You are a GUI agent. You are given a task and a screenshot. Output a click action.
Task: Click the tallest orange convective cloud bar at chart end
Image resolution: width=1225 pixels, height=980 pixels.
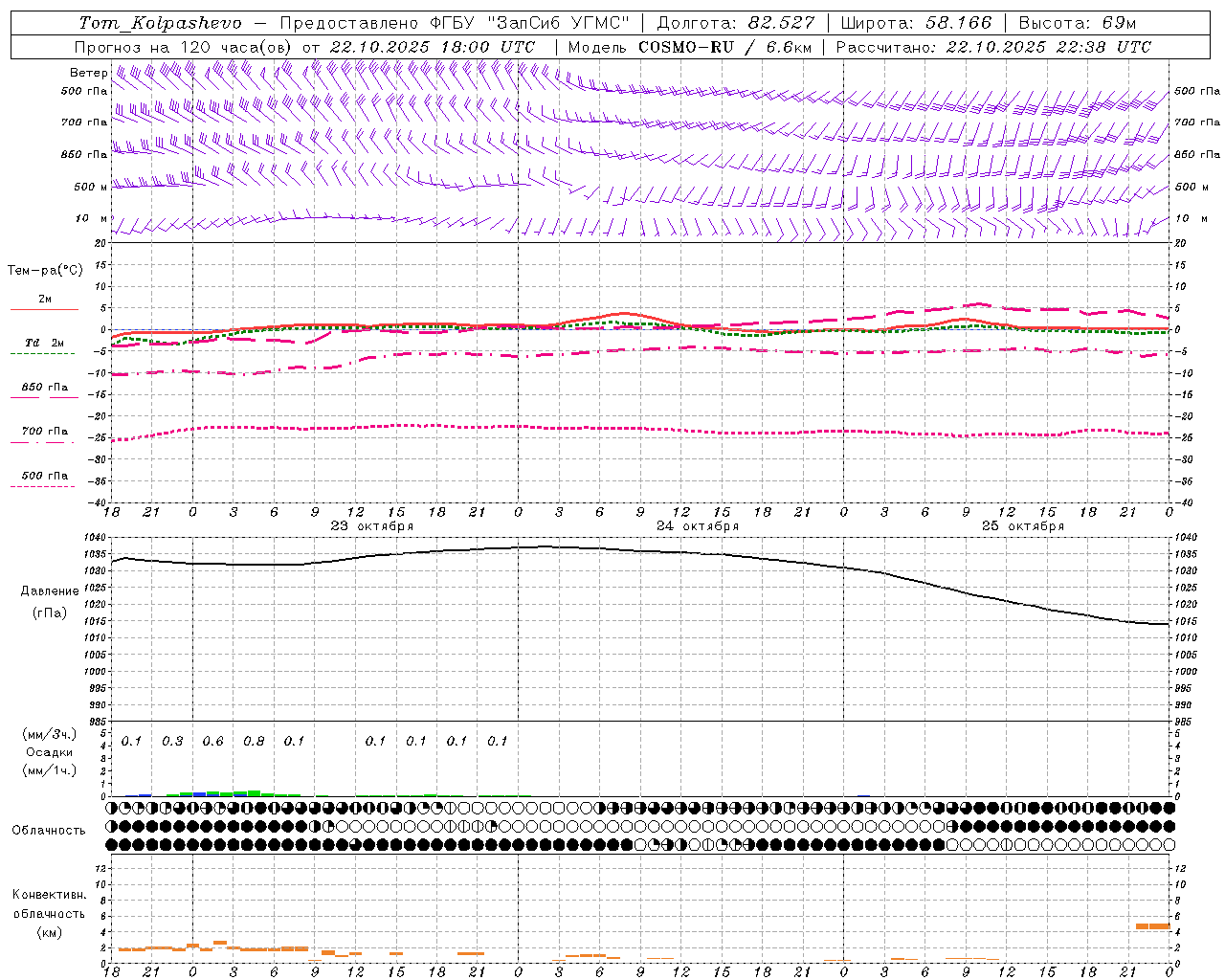(1153, 926)
